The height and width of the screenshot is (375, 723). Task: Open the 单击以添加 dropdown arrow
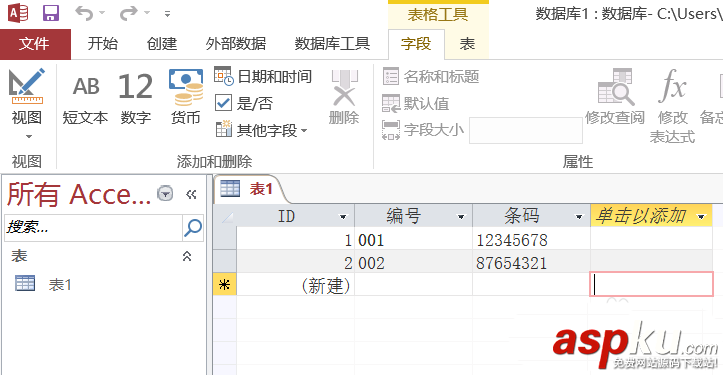click(x=701, y=217)
